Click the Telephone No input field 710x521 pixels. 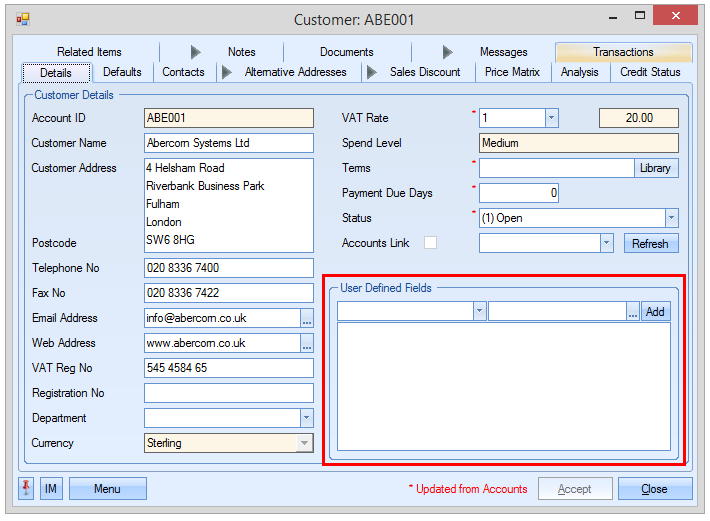click(229, 268)
